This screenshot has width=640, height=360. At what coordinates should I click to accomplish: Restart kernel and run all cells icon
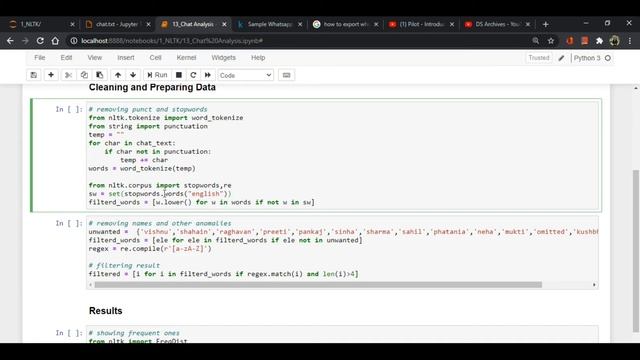click(208, 75)
